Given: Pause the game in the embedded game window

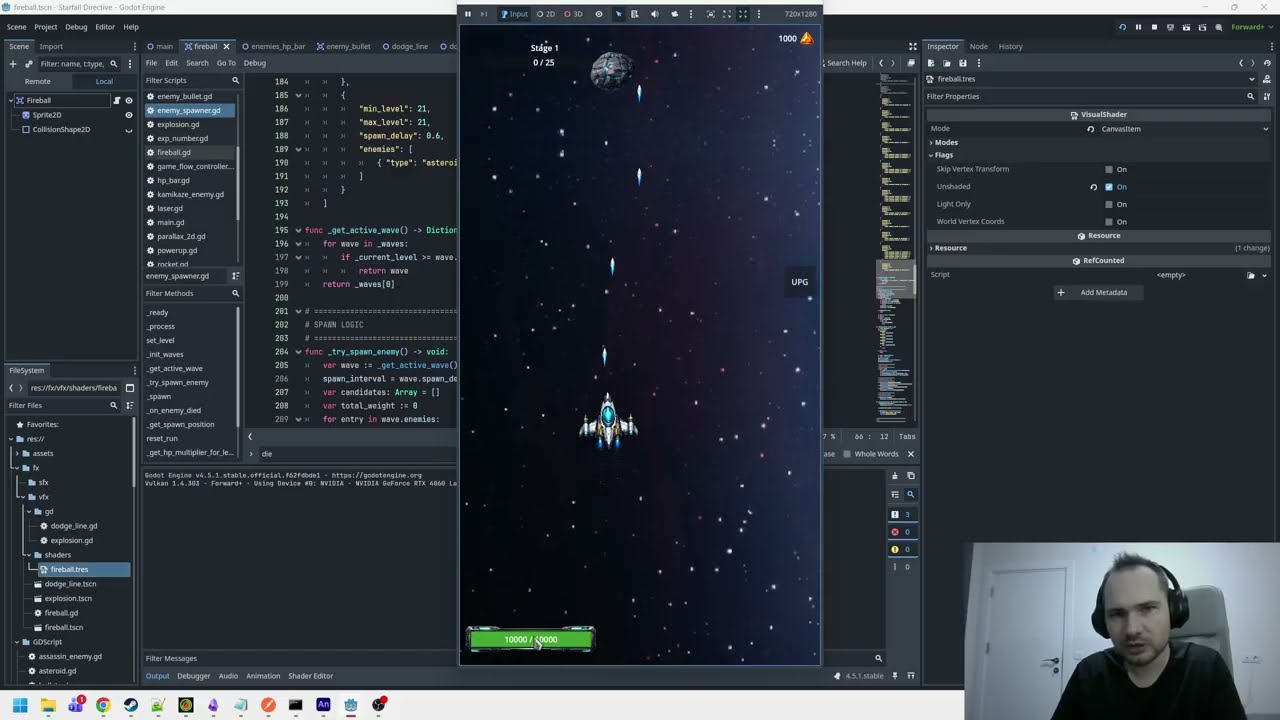Looking at the screenshot, I should tap(468, 14).
